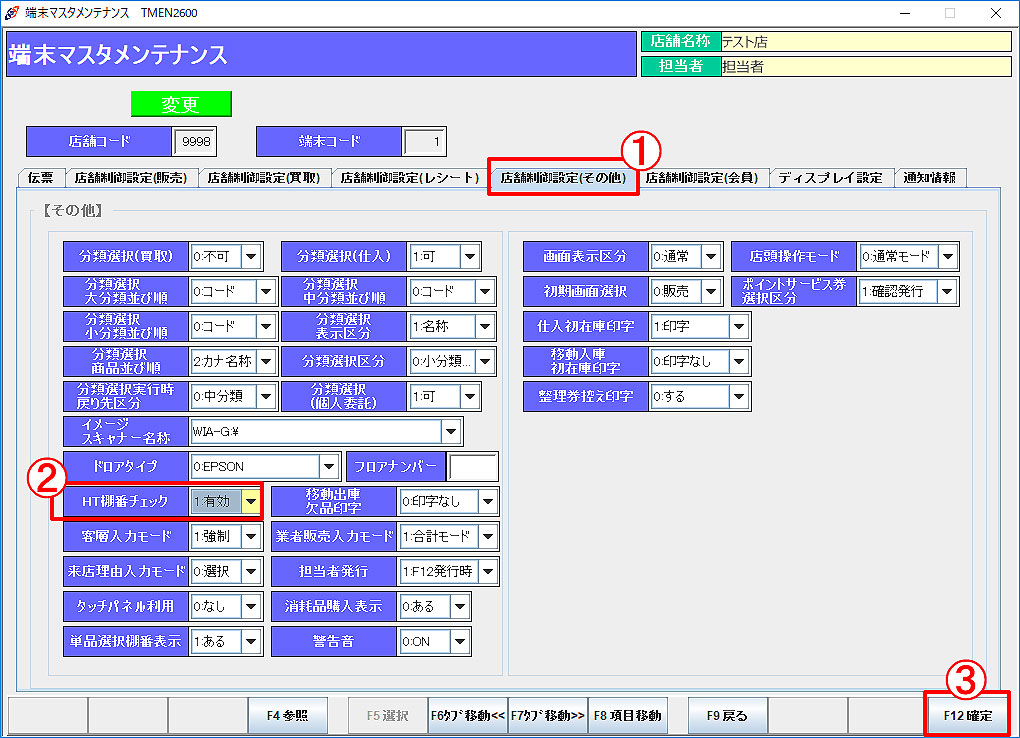Click the 店舗コード input field

click(195, 142)
